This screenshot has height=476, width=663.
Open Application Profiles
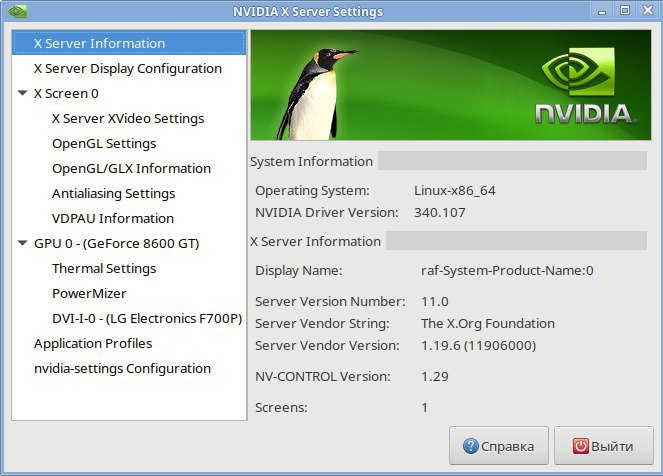pos(93,343)
